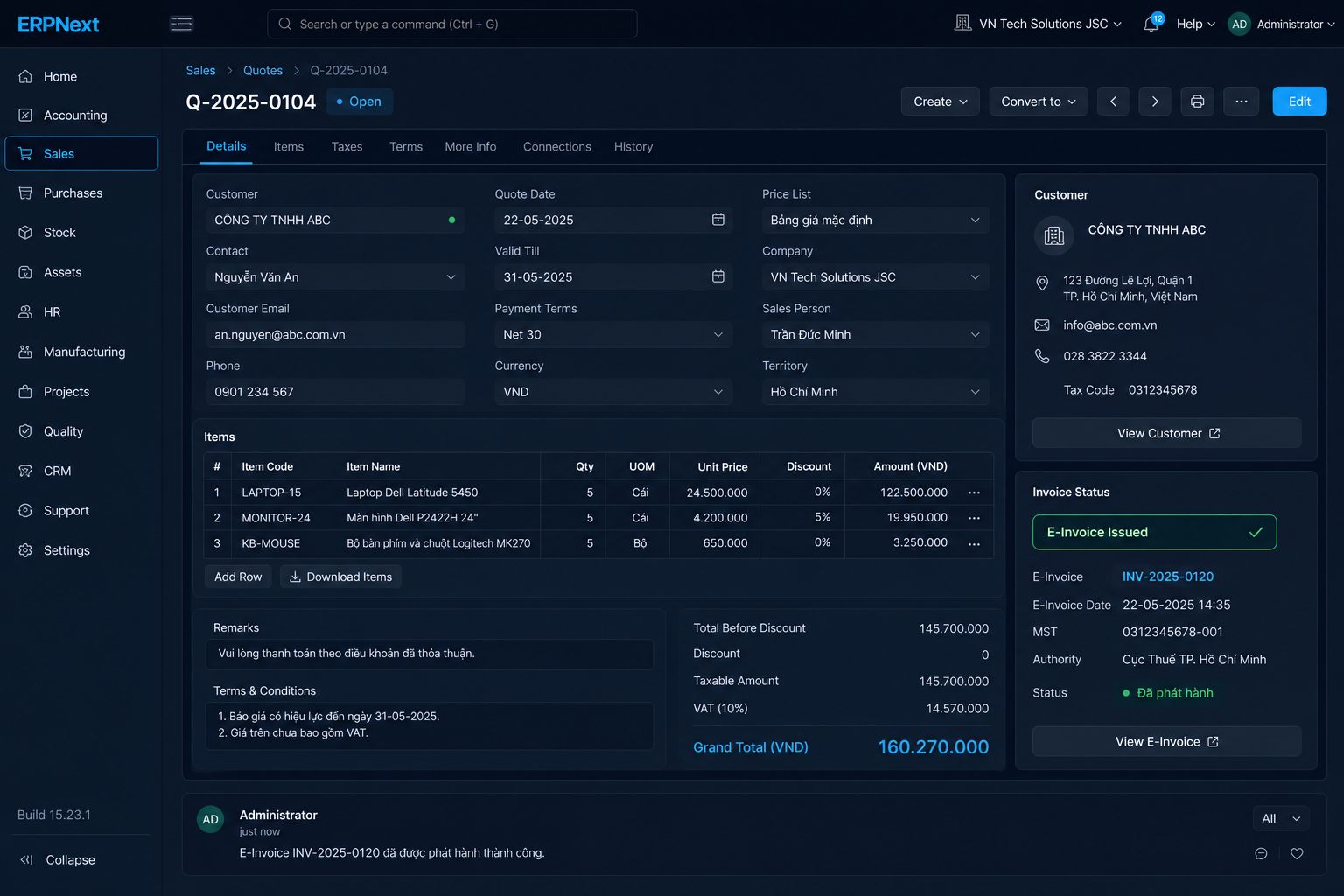Screen dimensions: 1344x896
Task: Toggle the sidebar menu icon
Action: (182, 24)
